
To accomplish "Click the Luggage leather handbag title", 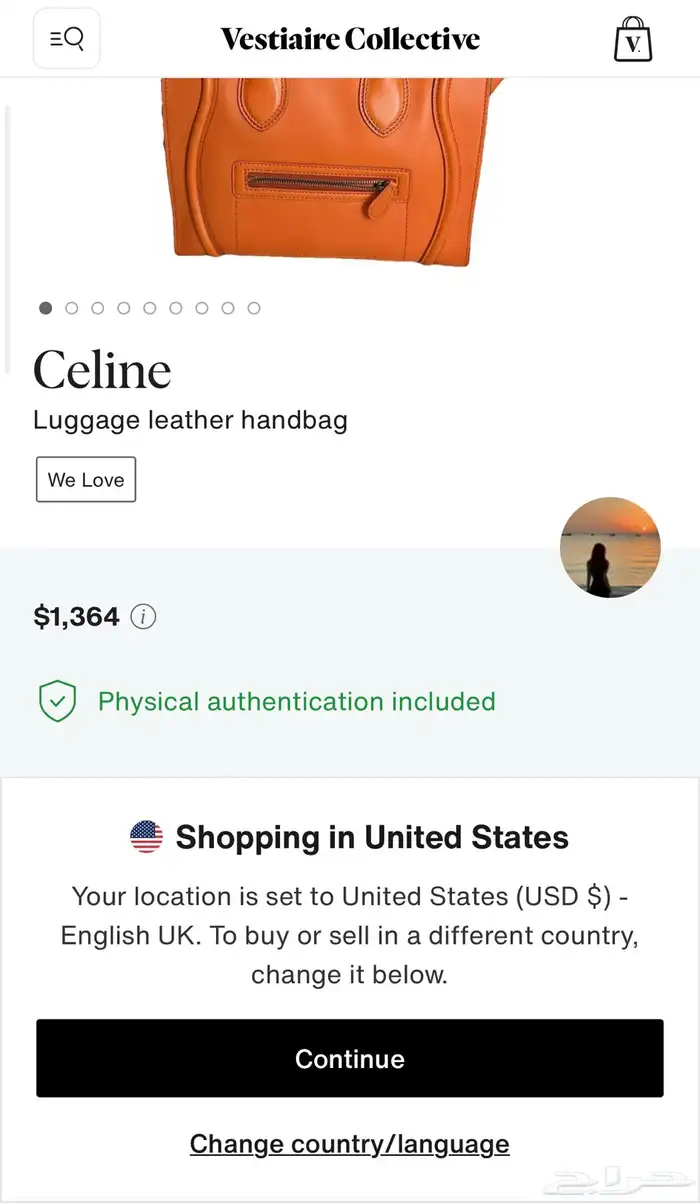I will tap(190, 419).
